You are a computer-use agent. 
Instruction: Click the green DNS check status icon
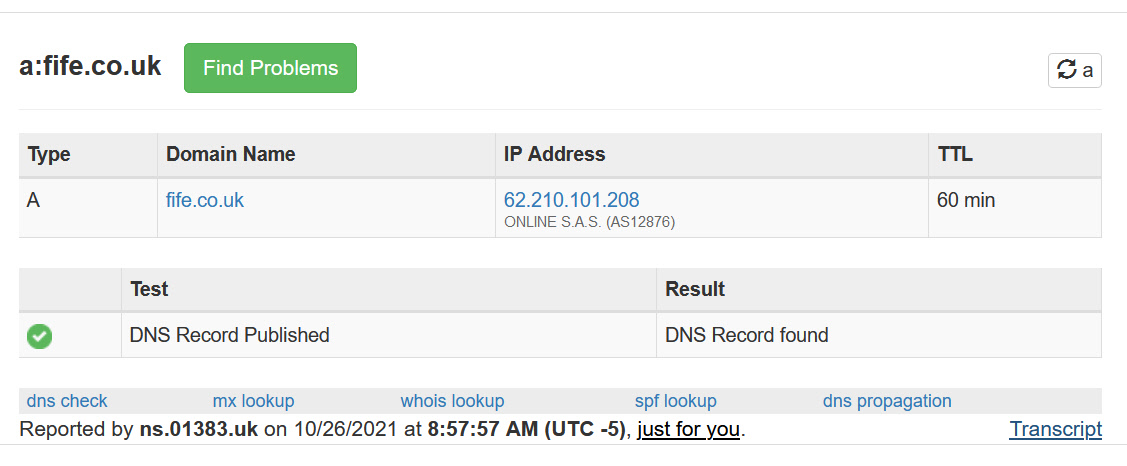(x=40, y=336)
